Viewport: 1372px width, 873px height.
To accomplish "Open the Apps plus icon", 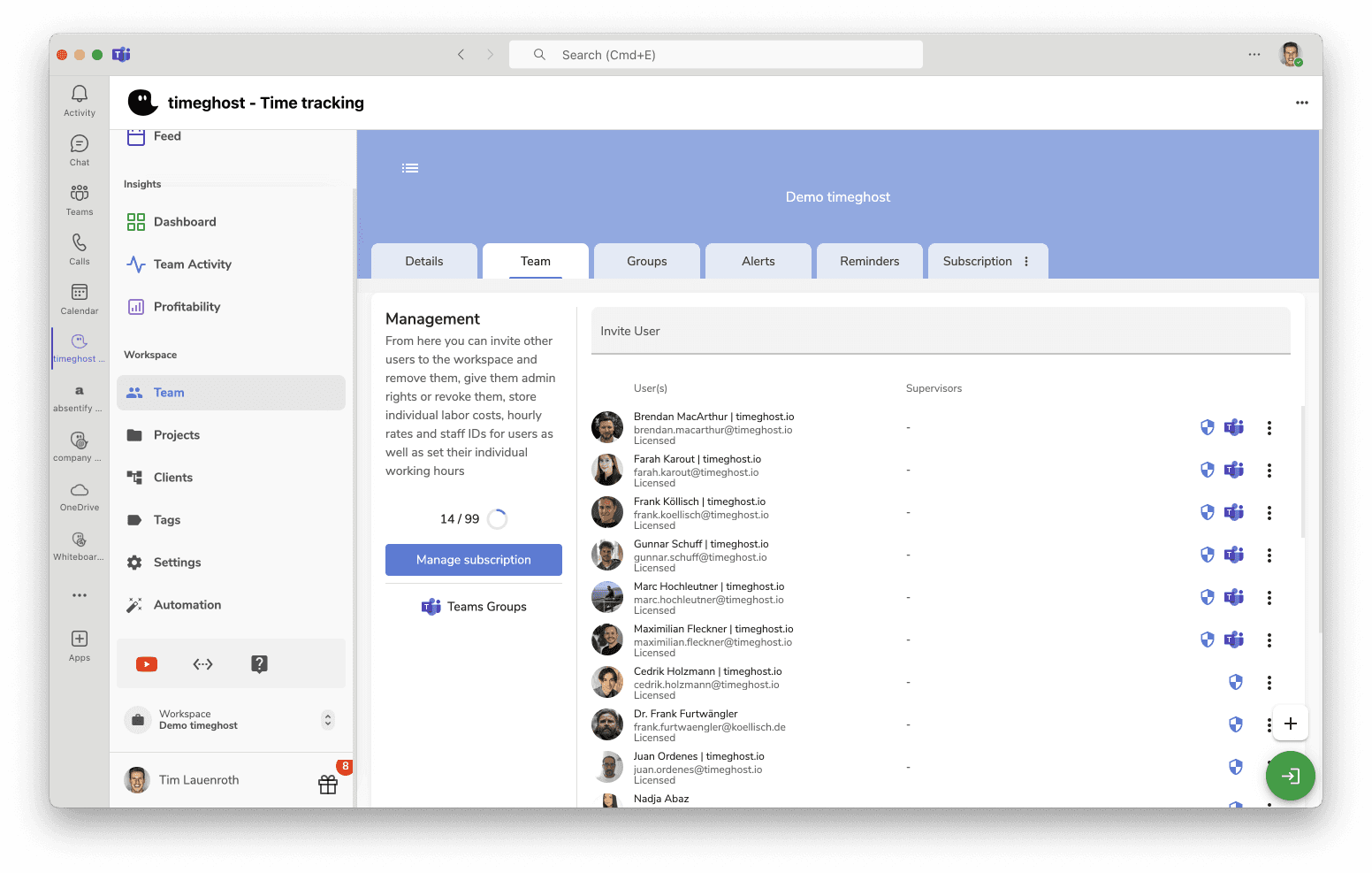I will [80, 639].
